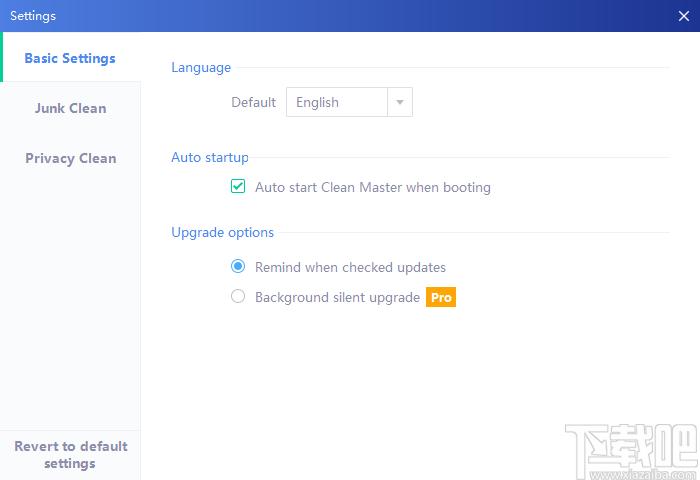Click the orange Pro badge
This screenshot has height=480, width=700.
[441, 297]
